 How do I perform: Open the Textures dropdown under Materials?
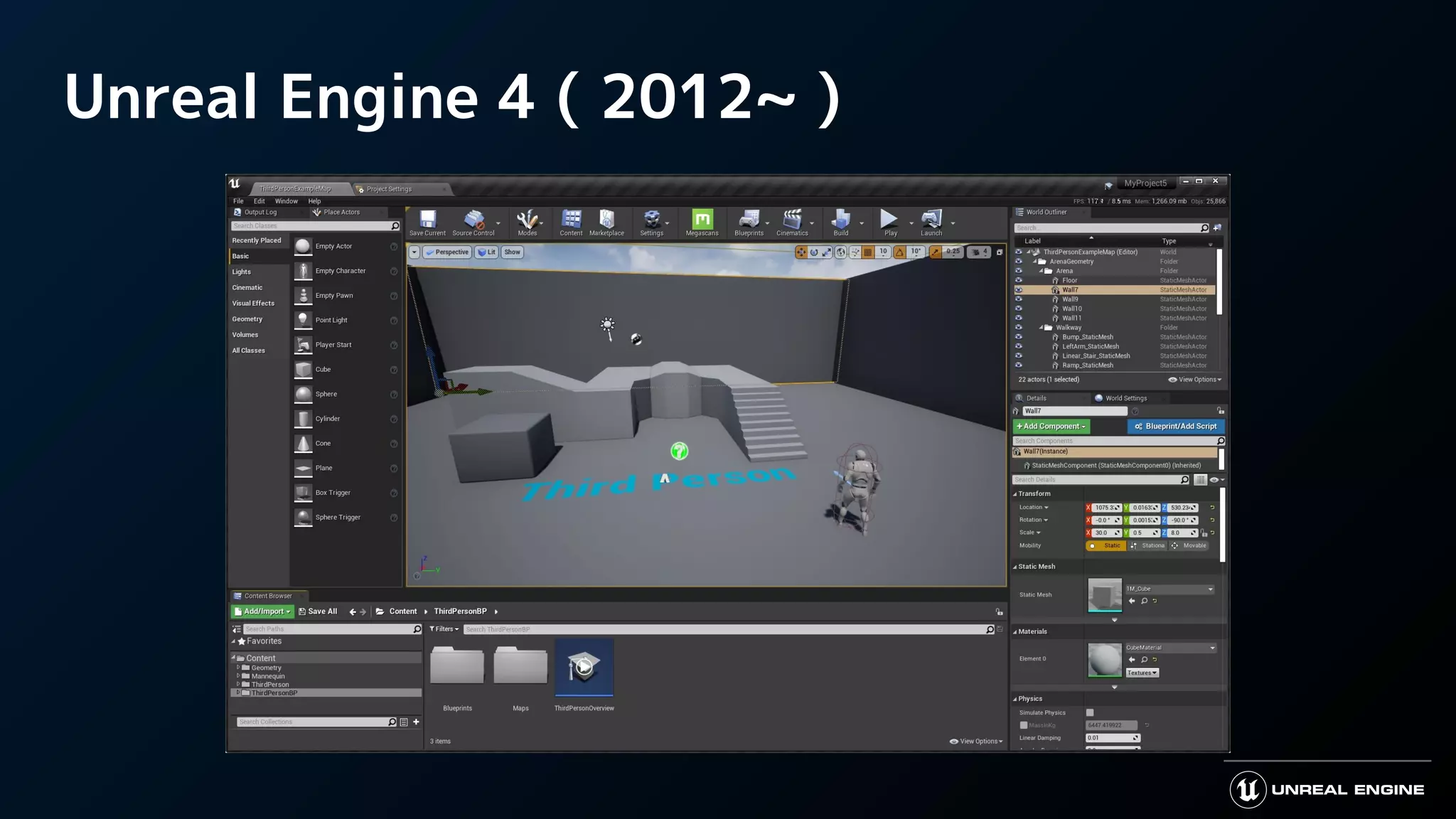pos(1142,673)
